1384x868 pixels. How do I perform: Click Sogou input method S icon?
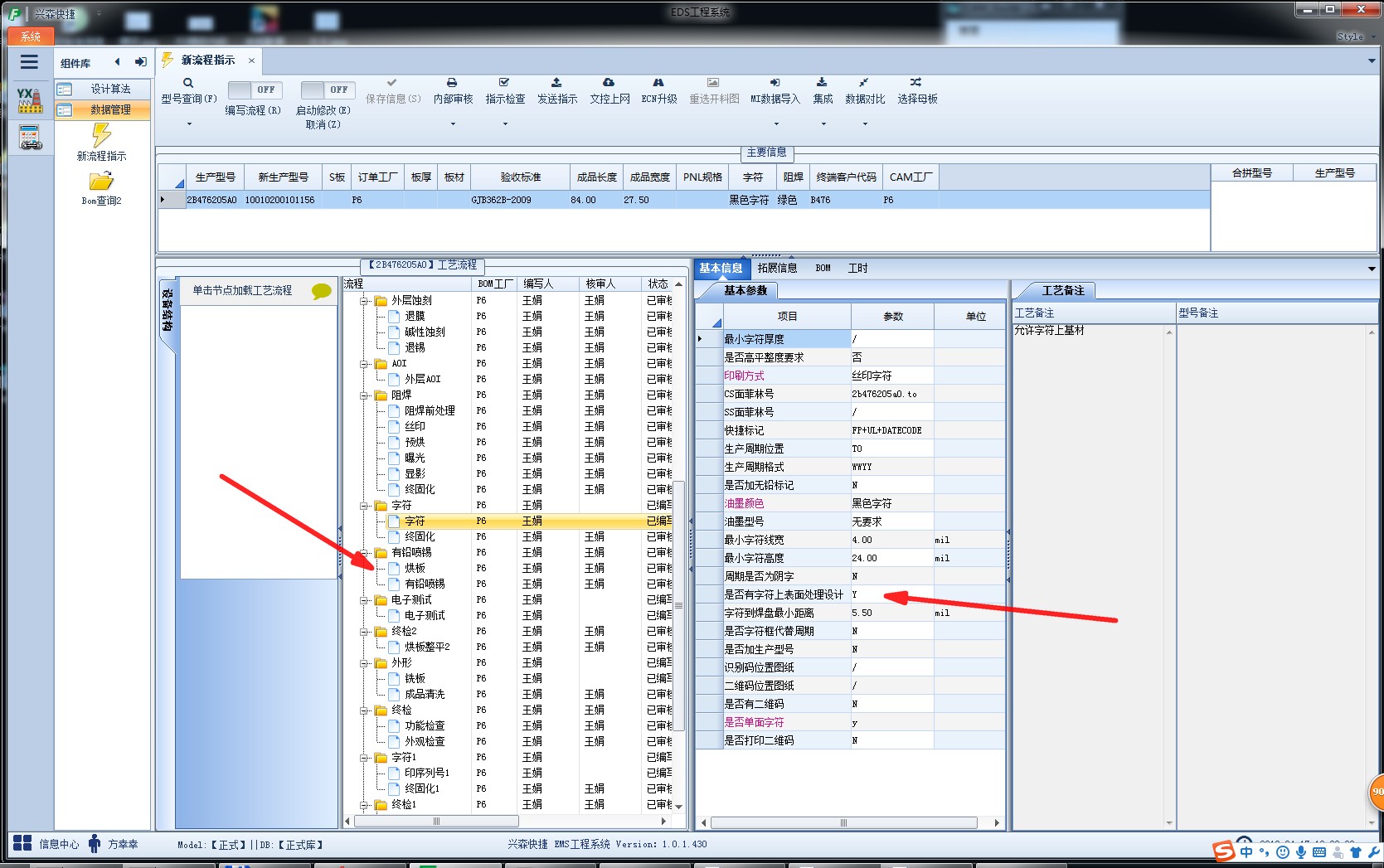point(1223,851)
